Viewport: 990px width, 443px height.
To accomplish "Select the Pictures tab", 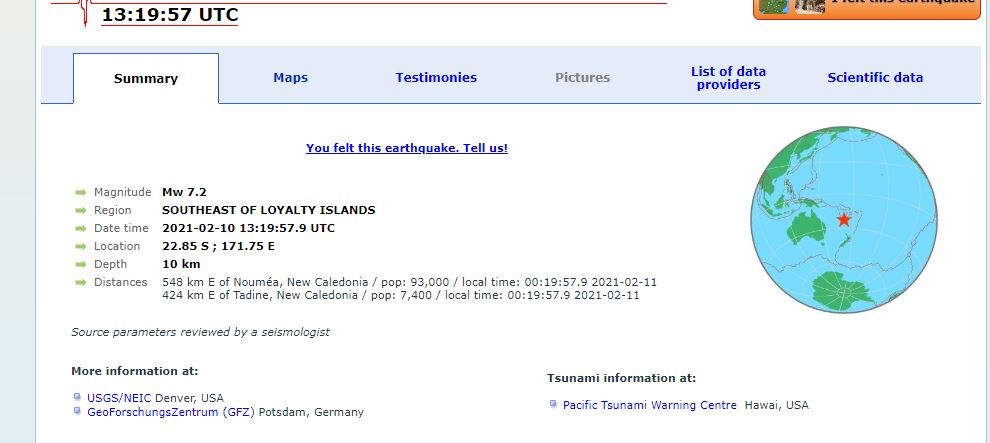I will (582, 77).
